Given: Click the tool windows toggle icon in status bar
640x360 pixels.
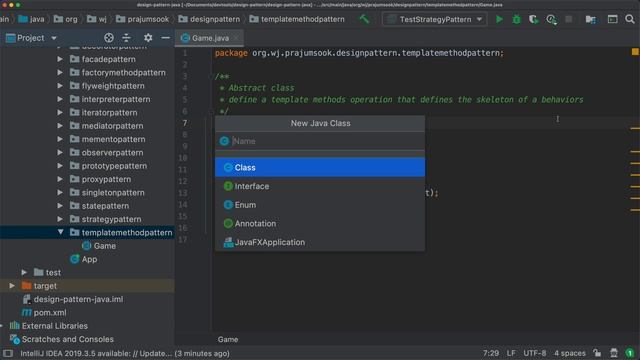Looking at the screenshot, I should [7, 353].
